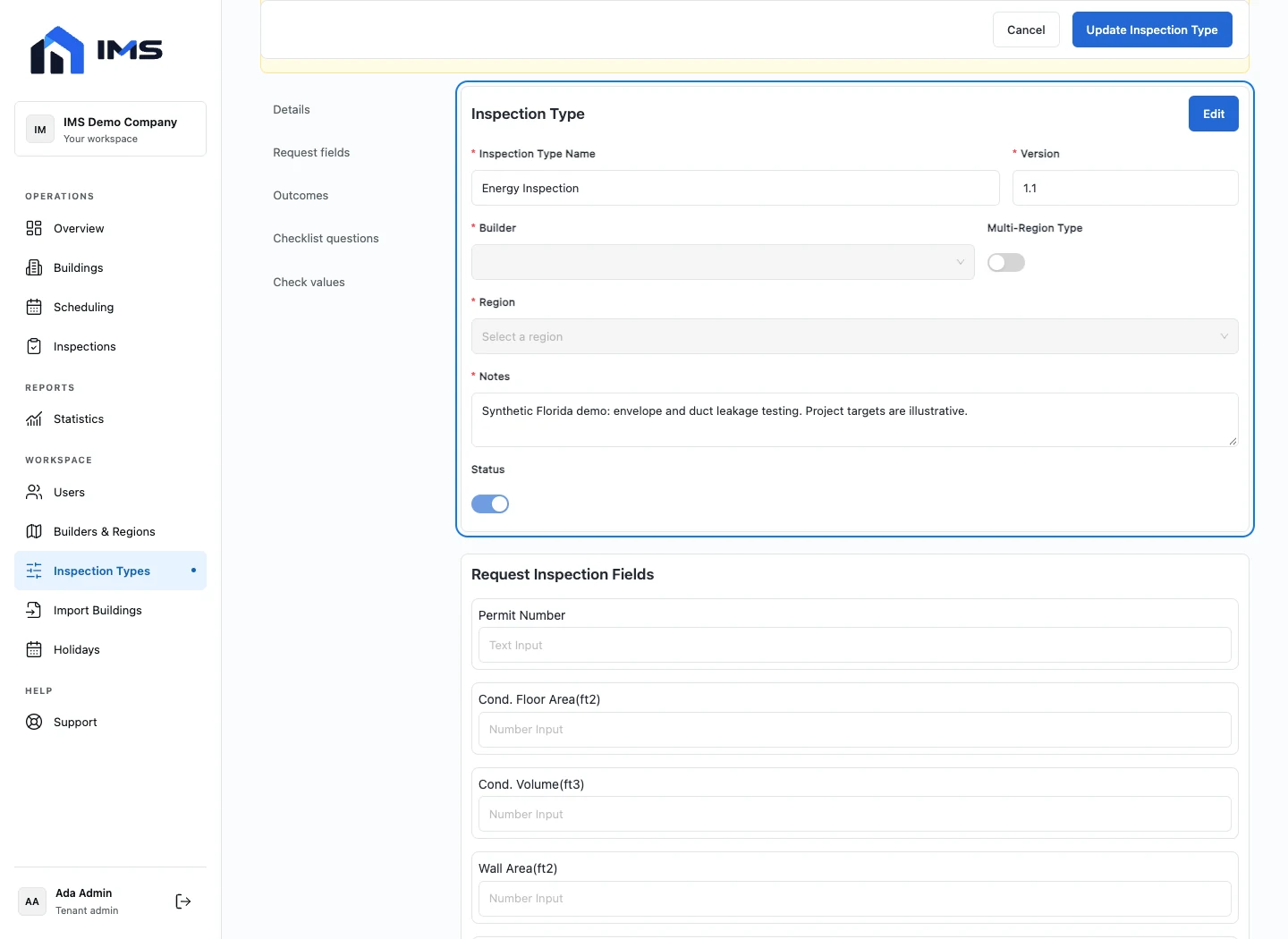Open the Select a region dropdown
Screen dimensions: 1288x939
(x=855, y=336)
